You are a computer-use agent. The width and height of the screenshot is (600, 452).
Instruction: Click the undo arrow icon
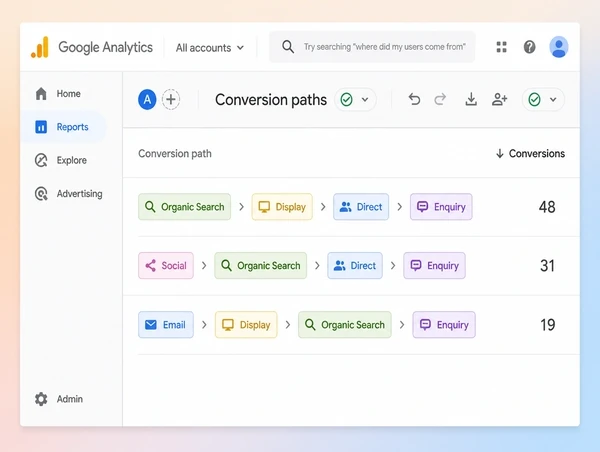[414, 100]
